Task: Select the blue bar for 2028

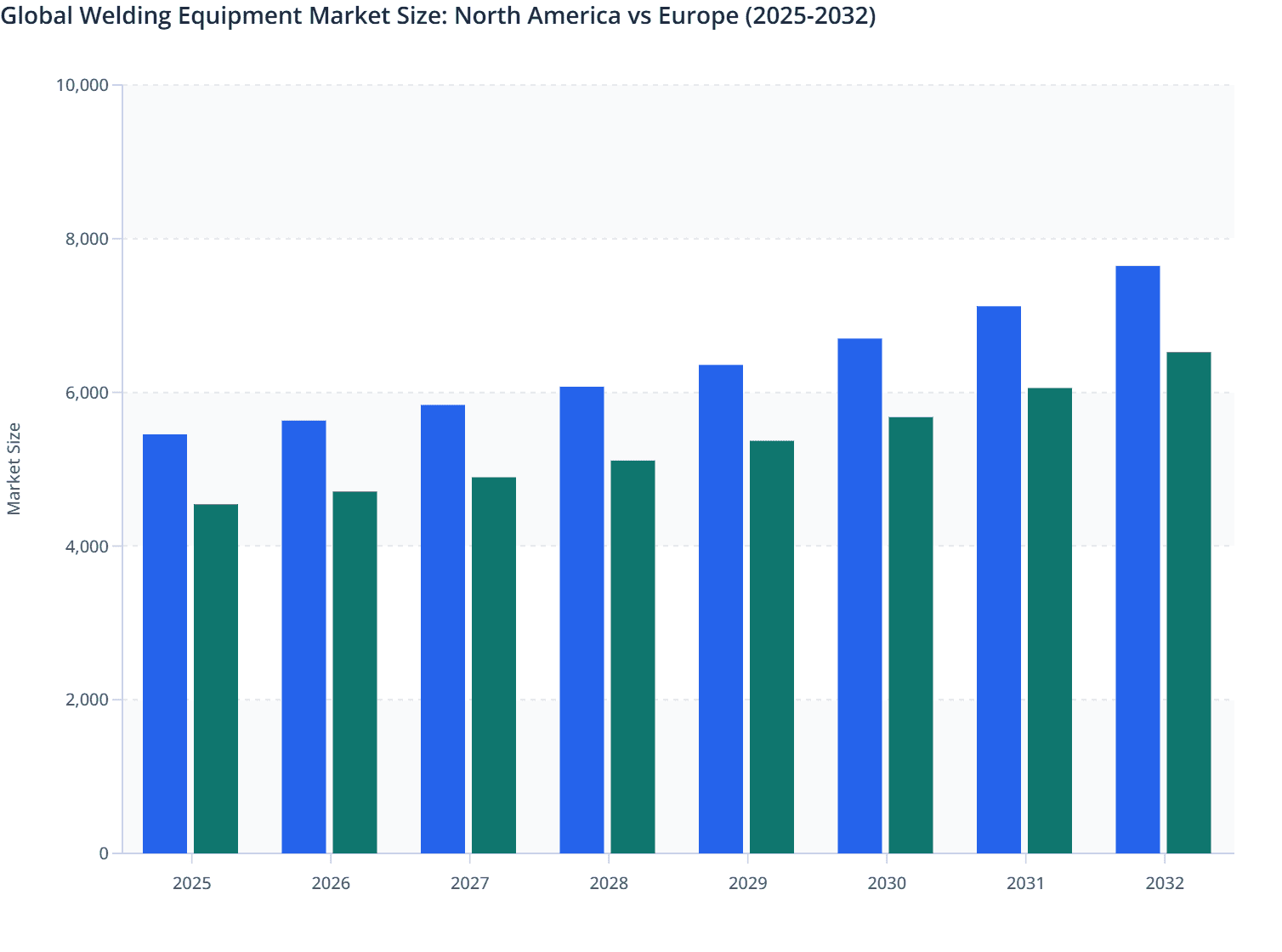Action: pyautogui.click(x=582, y=620)
